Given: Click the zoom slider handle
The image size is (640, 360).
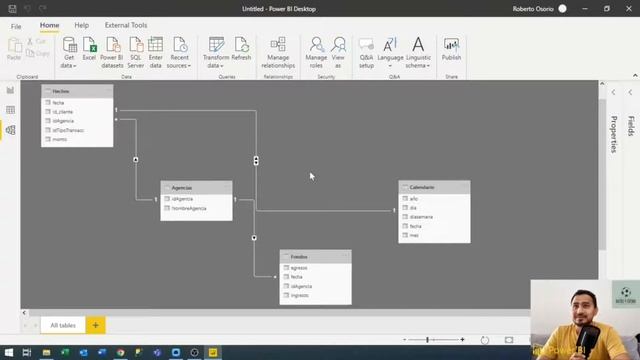Looking at the screenshot, I should coord(427,340).
